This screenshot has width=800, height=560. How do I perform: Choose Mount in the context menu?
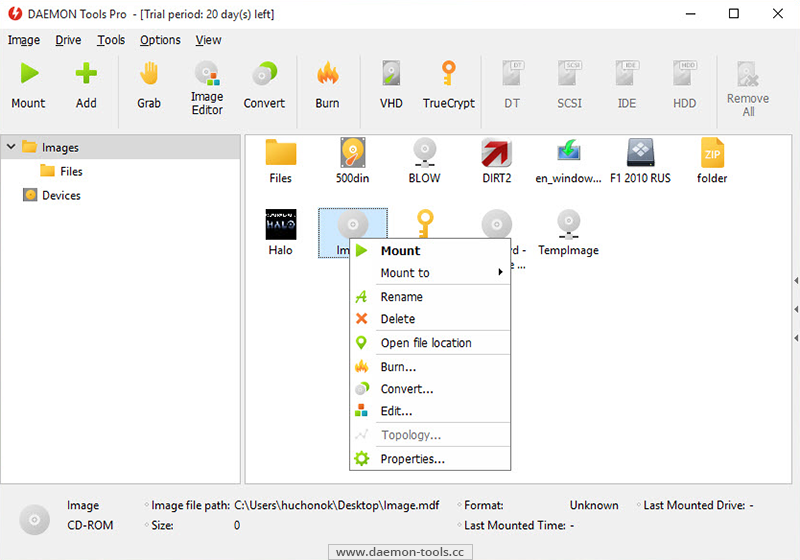[x=430, y=250]
